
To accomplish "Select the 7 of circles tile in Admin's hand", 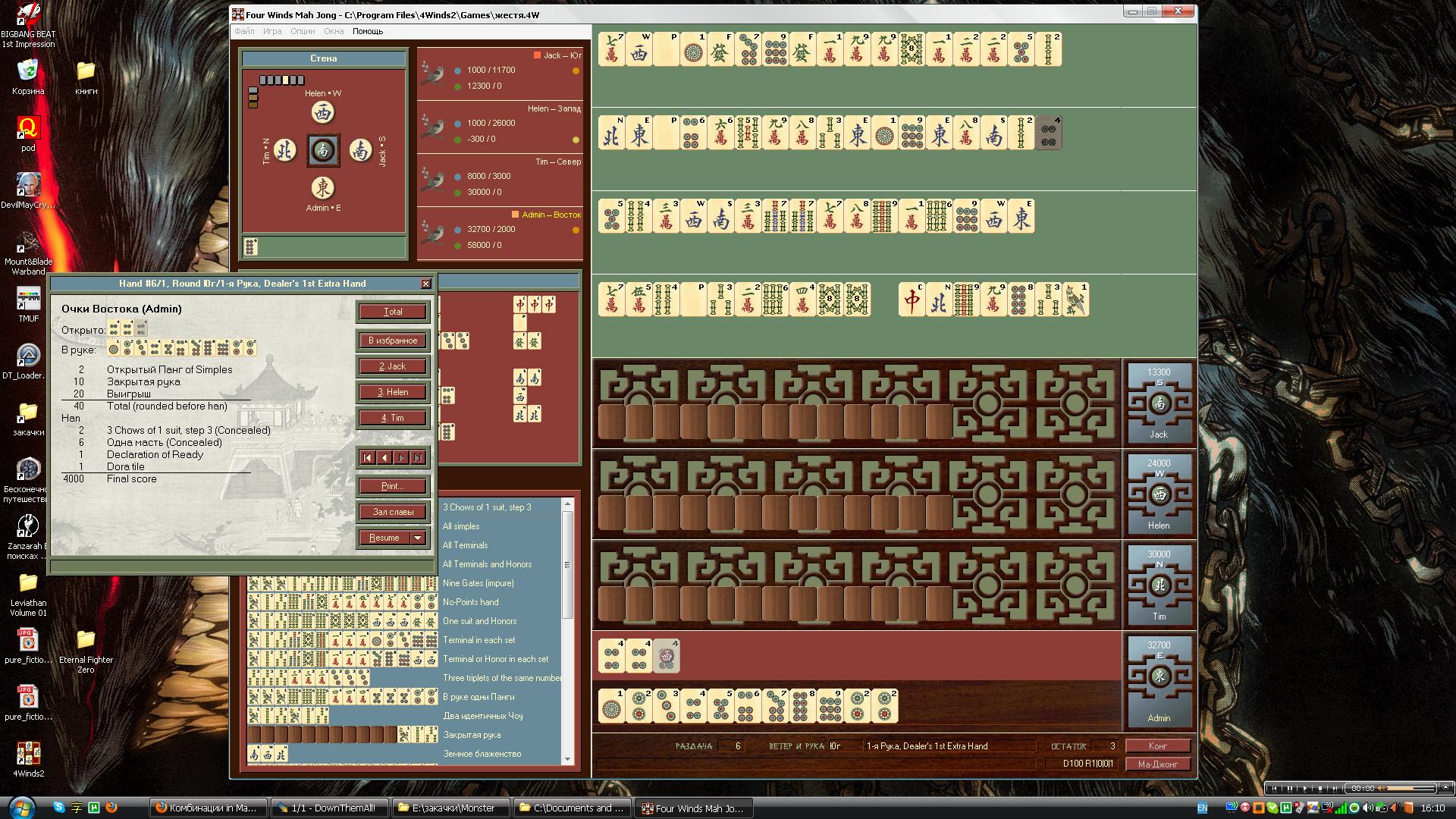I will click(x=776, y=705).
